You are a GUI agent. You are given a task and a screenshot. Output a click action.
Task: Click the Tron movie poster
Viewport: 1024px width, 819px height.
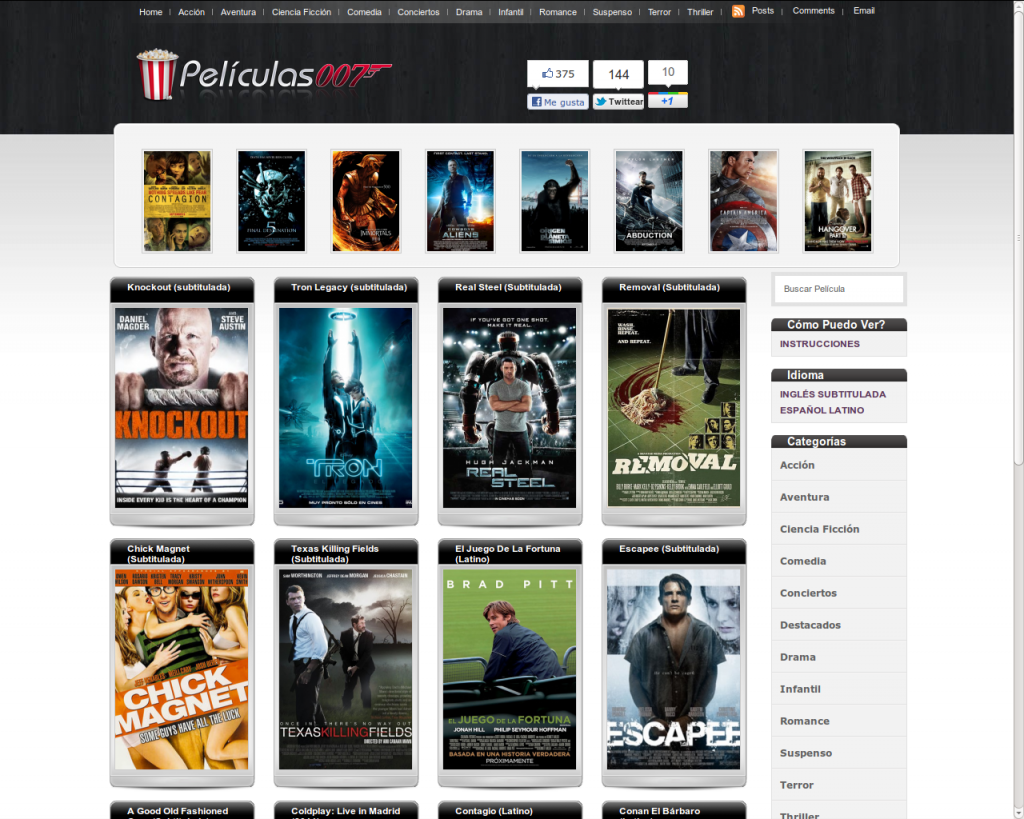(x=345, y=408)
